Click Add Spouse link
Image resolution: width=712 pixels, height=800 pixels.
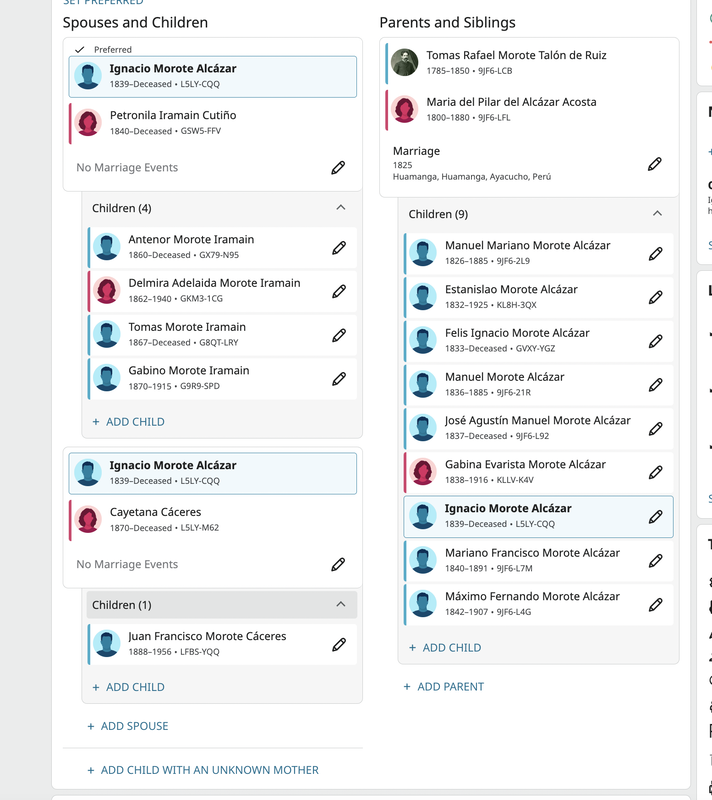pos(128,726)
